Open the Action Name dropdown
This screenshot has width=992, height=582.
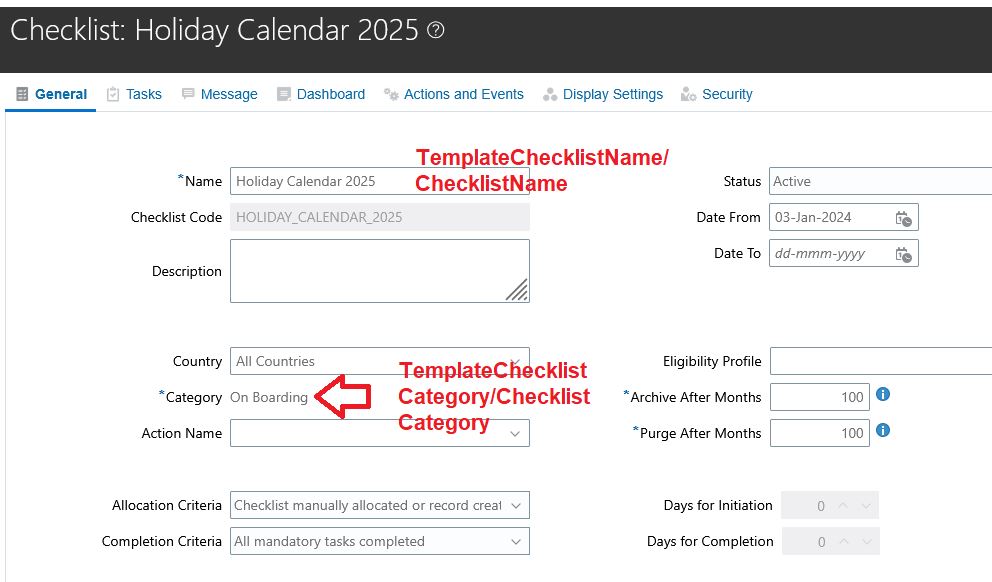516,434
